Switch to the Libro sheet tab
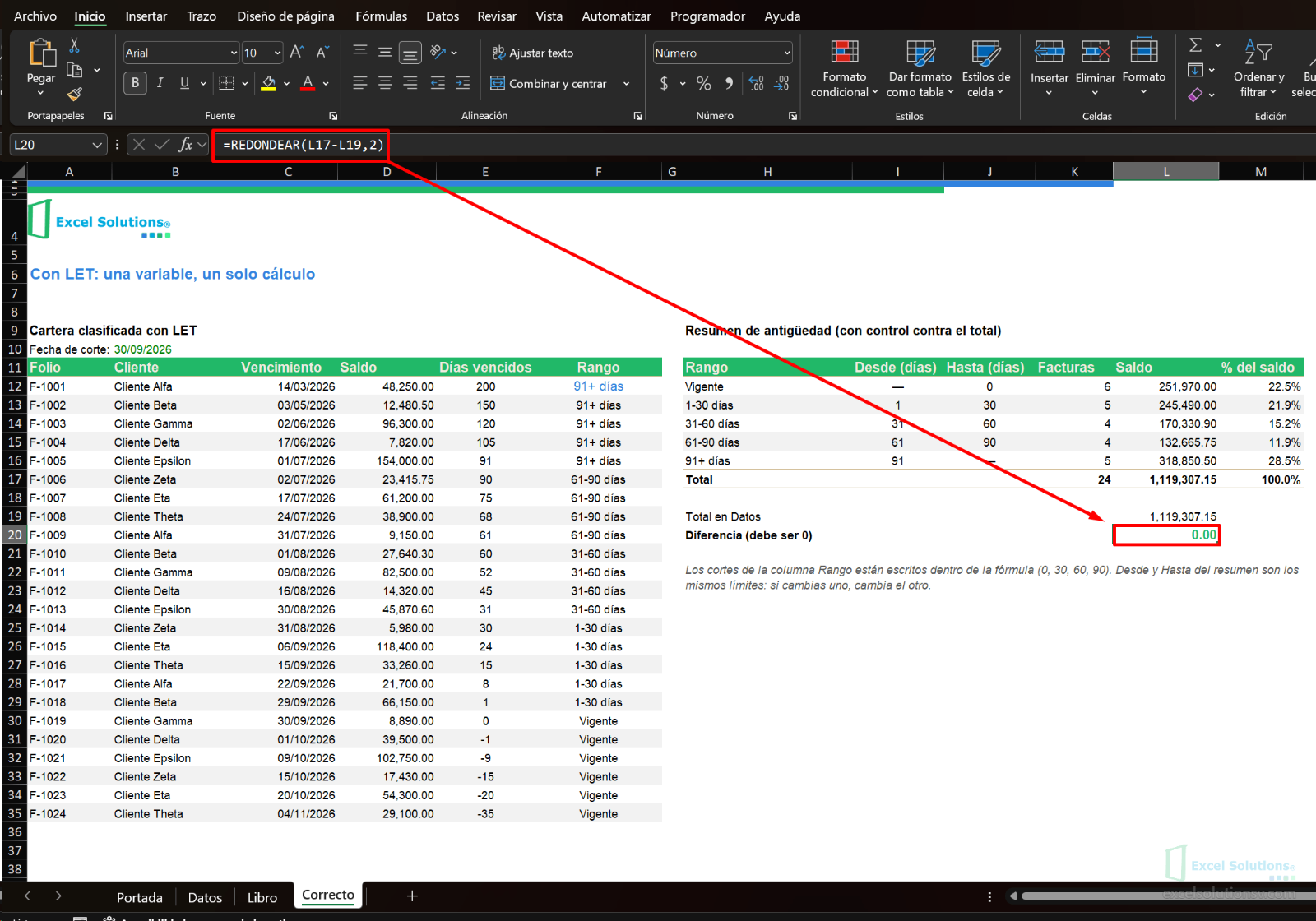Viewport: 1316px width, 921px height. 262,897
